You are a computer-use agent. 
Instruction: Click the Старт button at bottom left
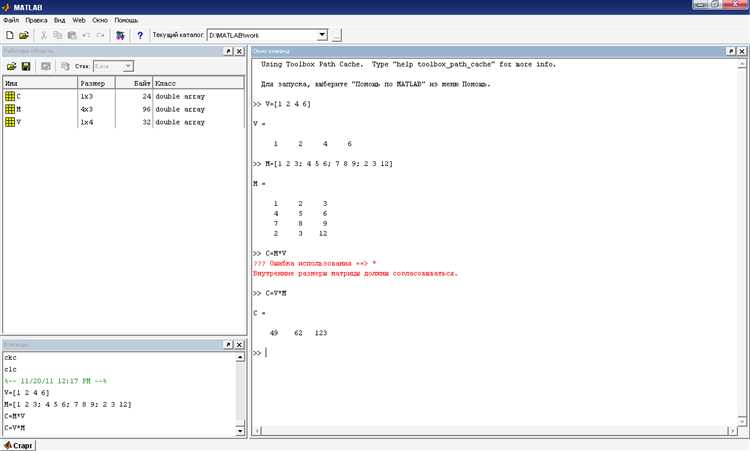point(19,444)
